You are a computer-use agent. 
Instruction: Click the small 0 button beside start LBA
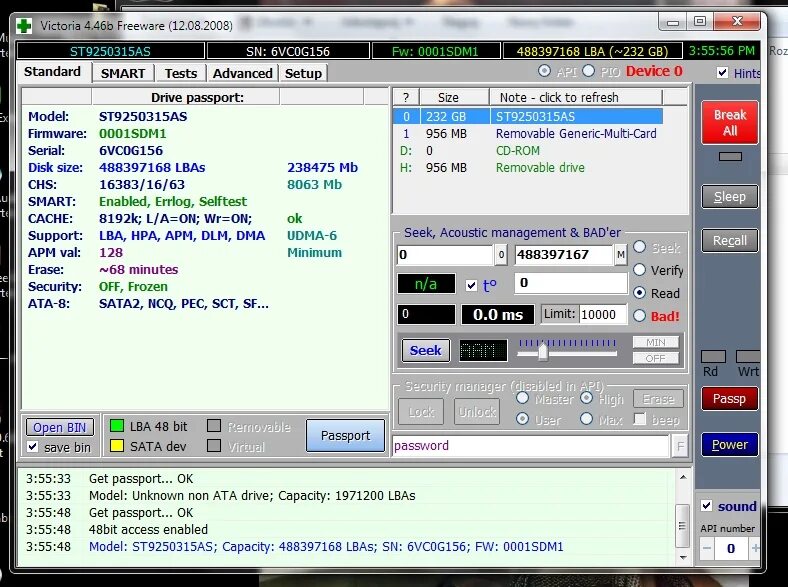[x=501, y=255]
